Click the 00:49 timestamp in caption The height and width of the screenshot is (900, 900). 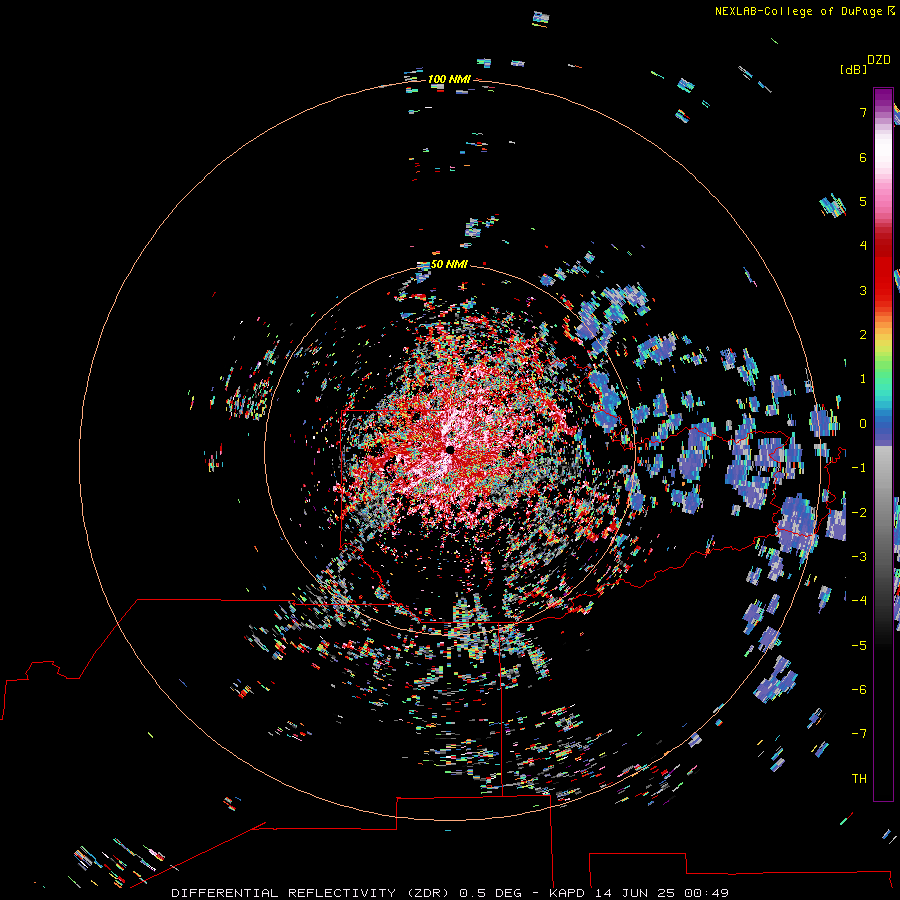(x=706, y=893)
